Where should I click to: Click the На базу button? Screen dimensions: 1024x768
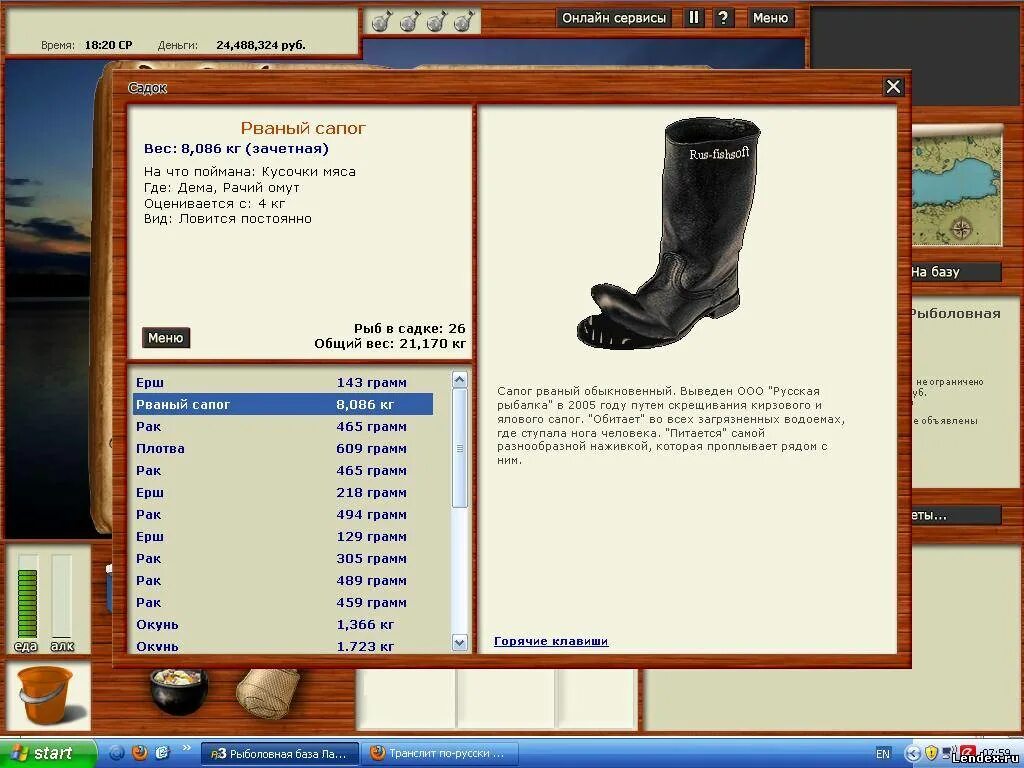956,272
